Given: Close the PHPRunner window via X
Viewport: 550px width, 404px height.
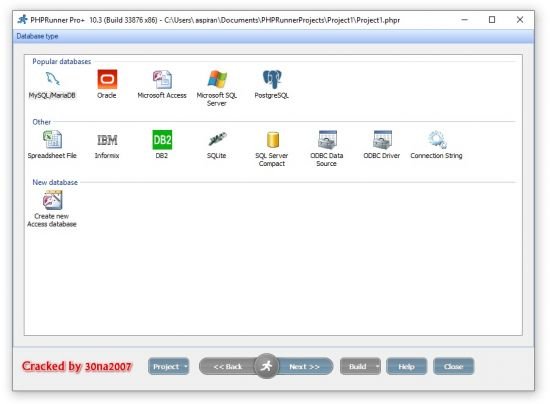Looking at the screenshot, I should (519, 20).
